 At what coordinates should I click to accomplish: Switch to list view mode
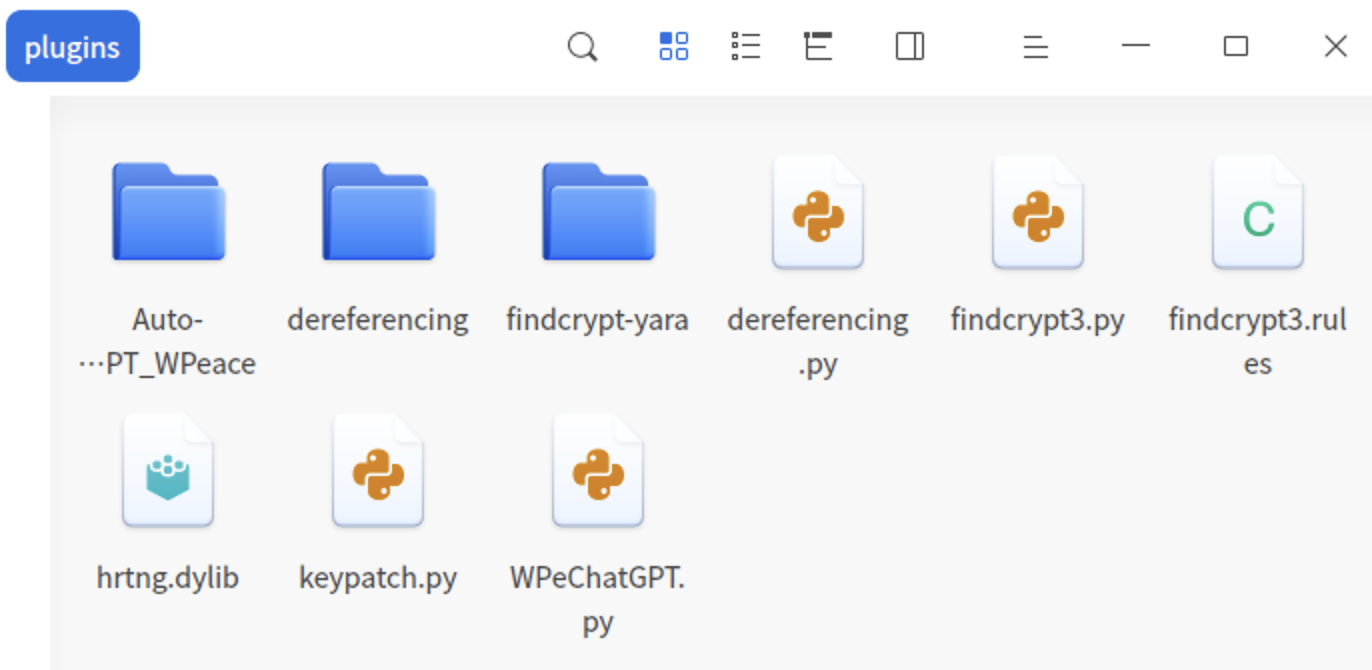tap(746, 46)
